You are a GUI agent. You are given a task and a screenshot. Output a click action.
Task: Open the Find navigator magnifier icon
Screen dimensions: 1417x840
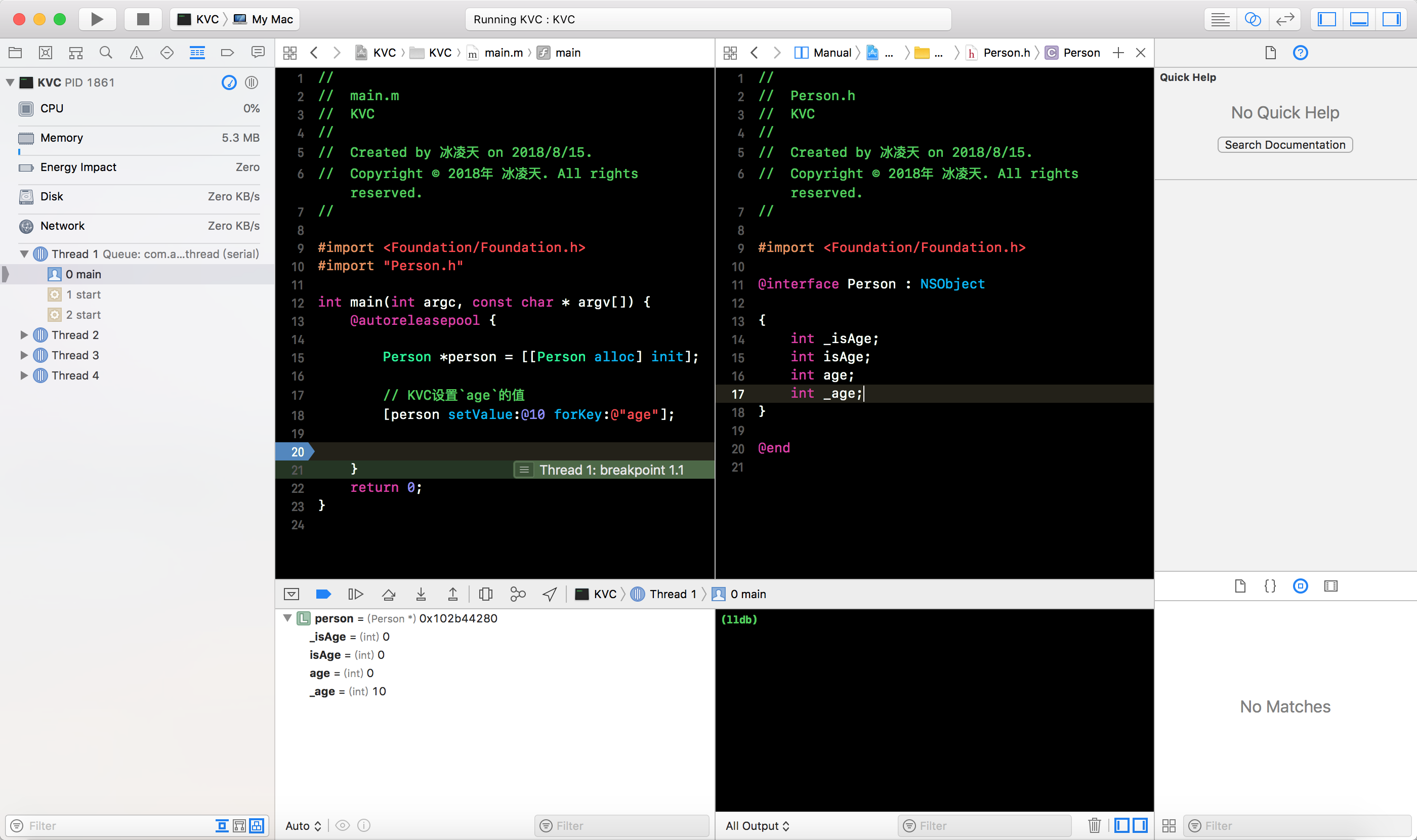coord(106,53)
